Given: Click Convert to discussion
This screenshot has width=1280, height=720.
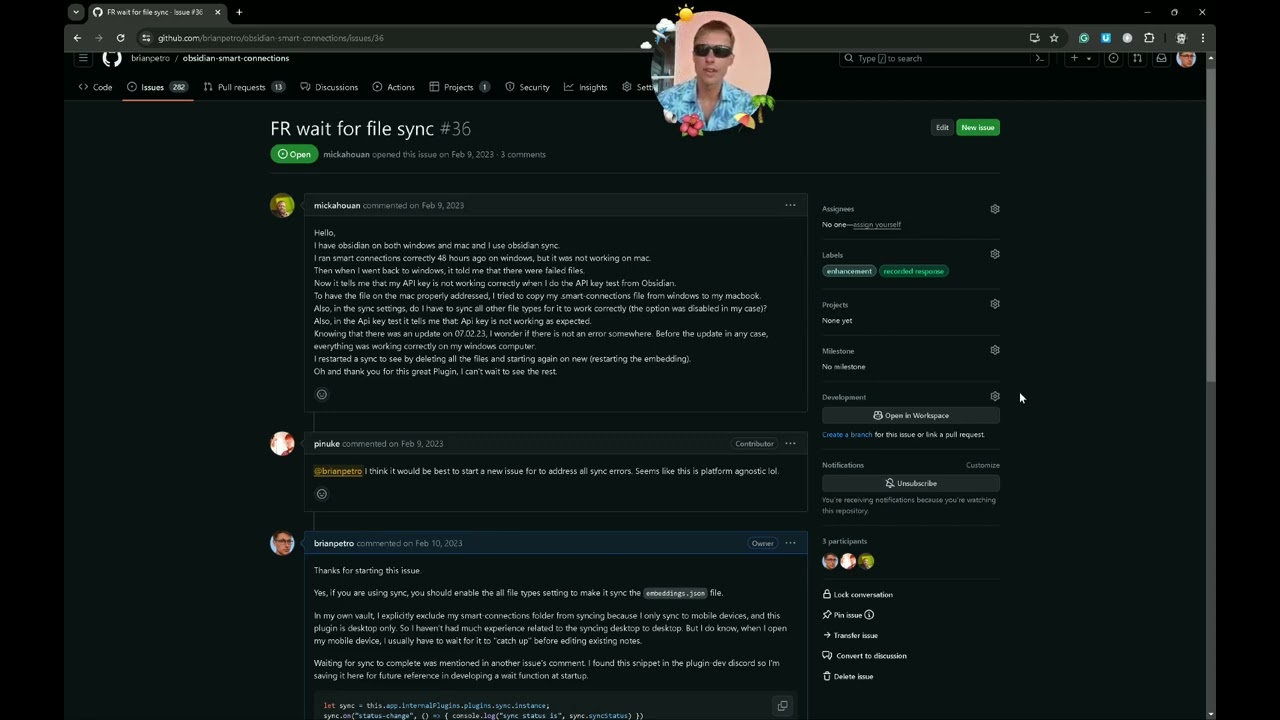Looking at the screenshot, I should (864, 656).
